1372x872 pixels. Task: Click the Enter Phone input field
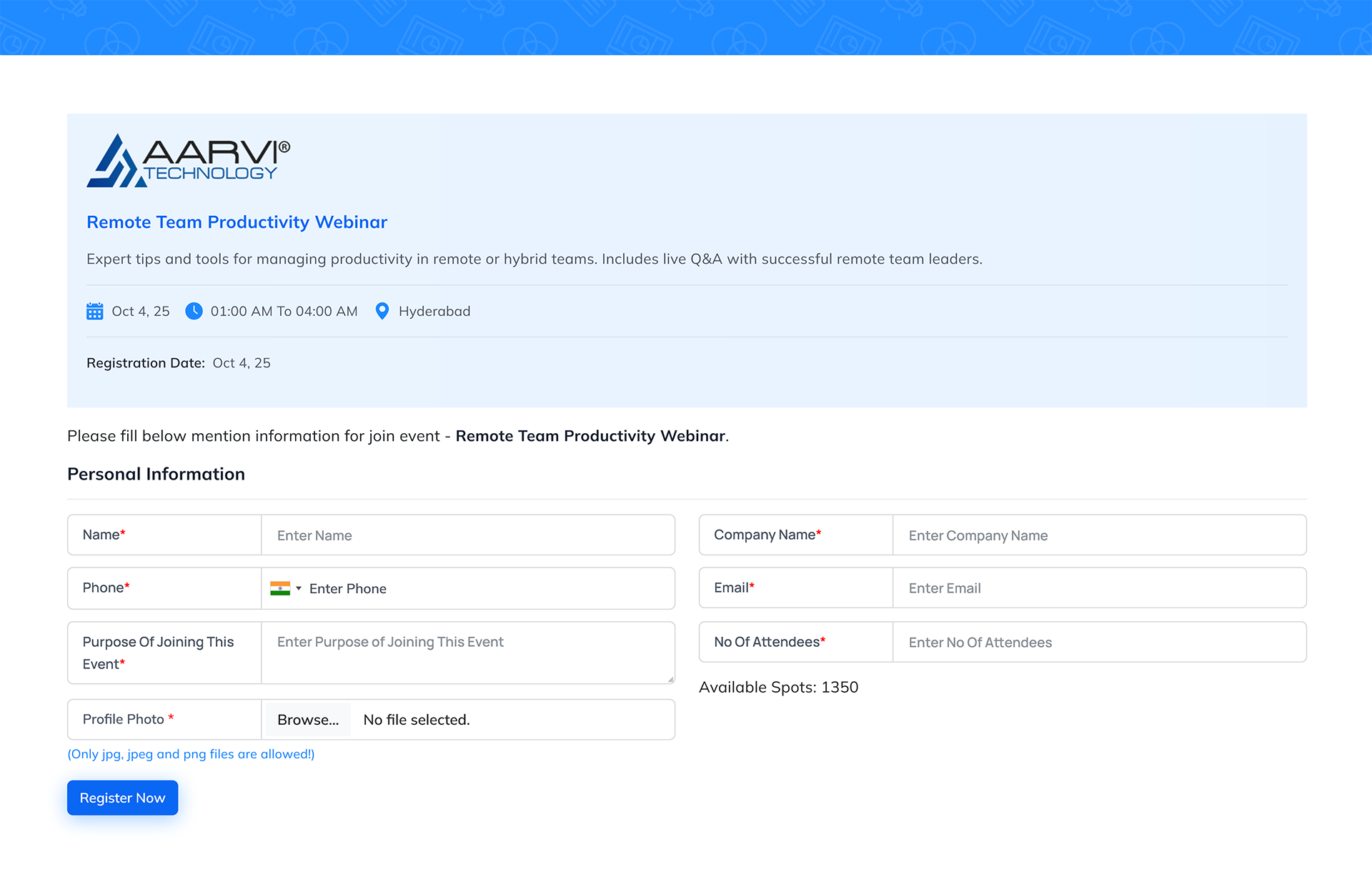[x=486, y=588]
